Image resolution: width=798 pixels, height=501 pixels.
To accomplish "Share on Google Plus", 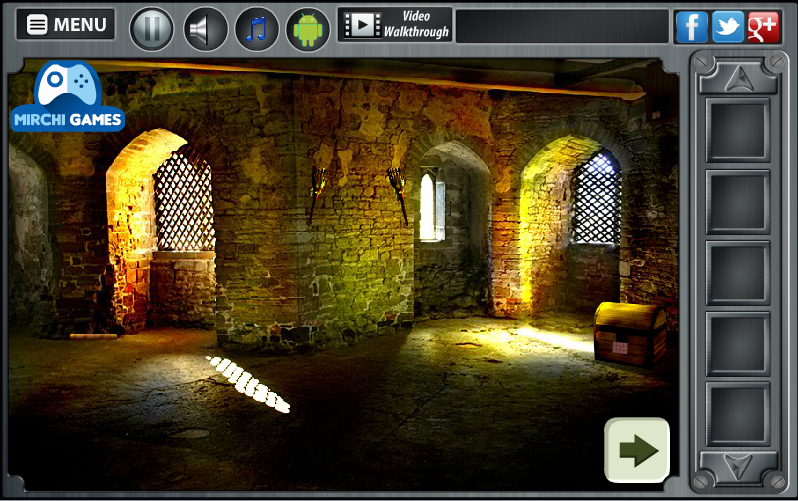I will pos(763,27).
